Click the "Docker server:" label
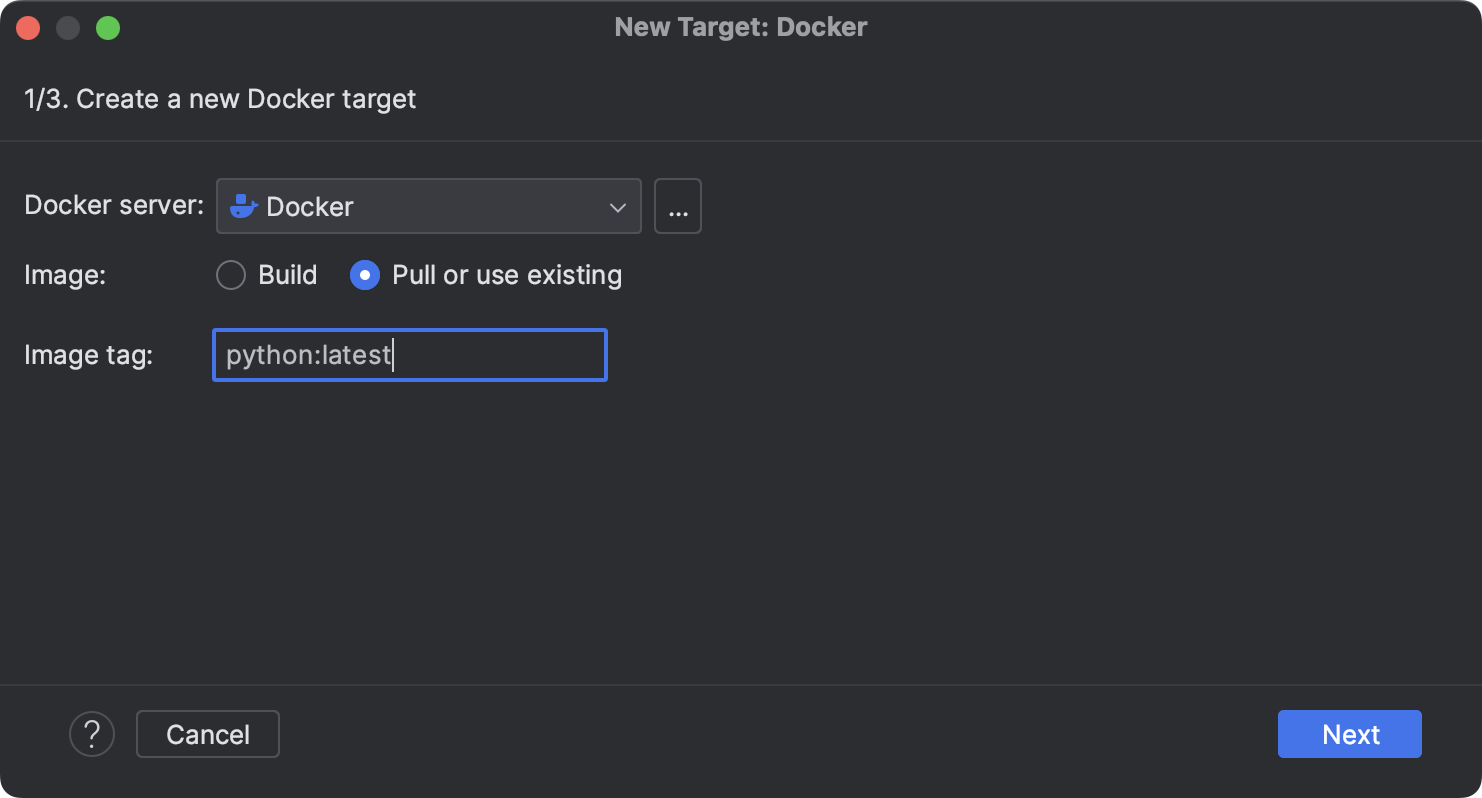 tap(112, 205)
